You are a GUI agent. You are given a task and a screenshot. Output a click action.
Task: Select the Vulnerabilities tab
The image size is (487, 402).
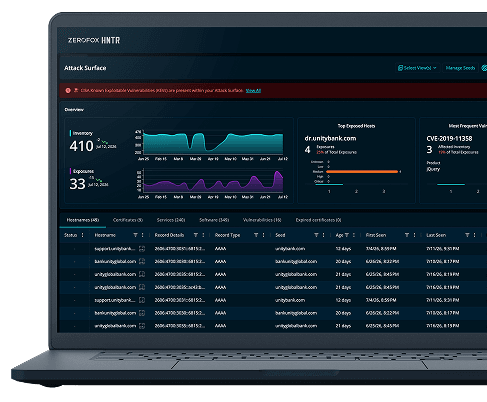(262, 220)
